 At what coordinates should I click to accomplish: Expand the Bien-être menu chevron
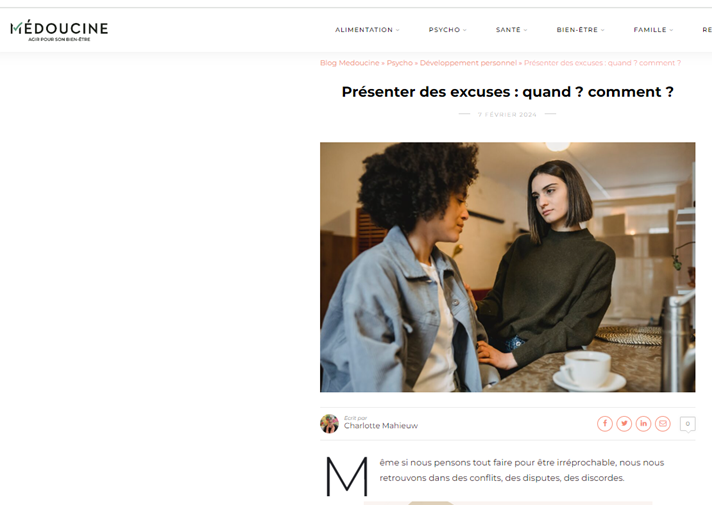click(x=603, y=30)
